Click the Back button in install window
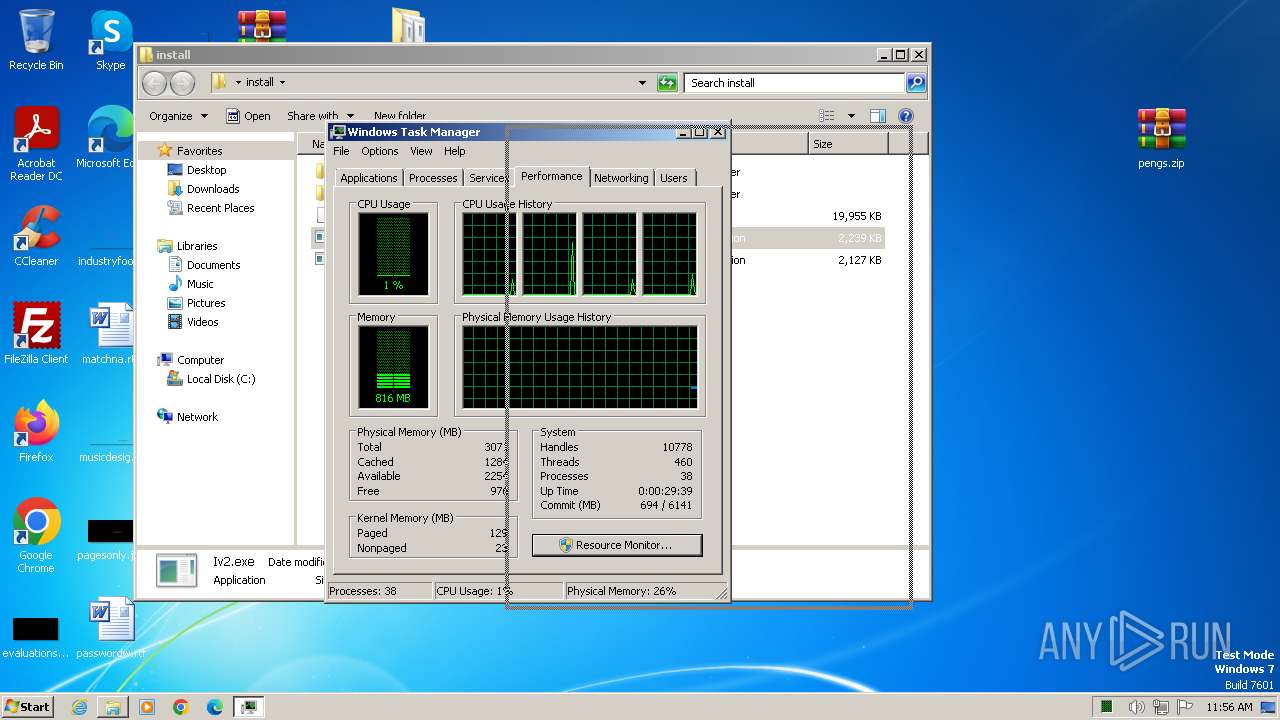The image size is (1280, 720). click(x=154, y=83)
